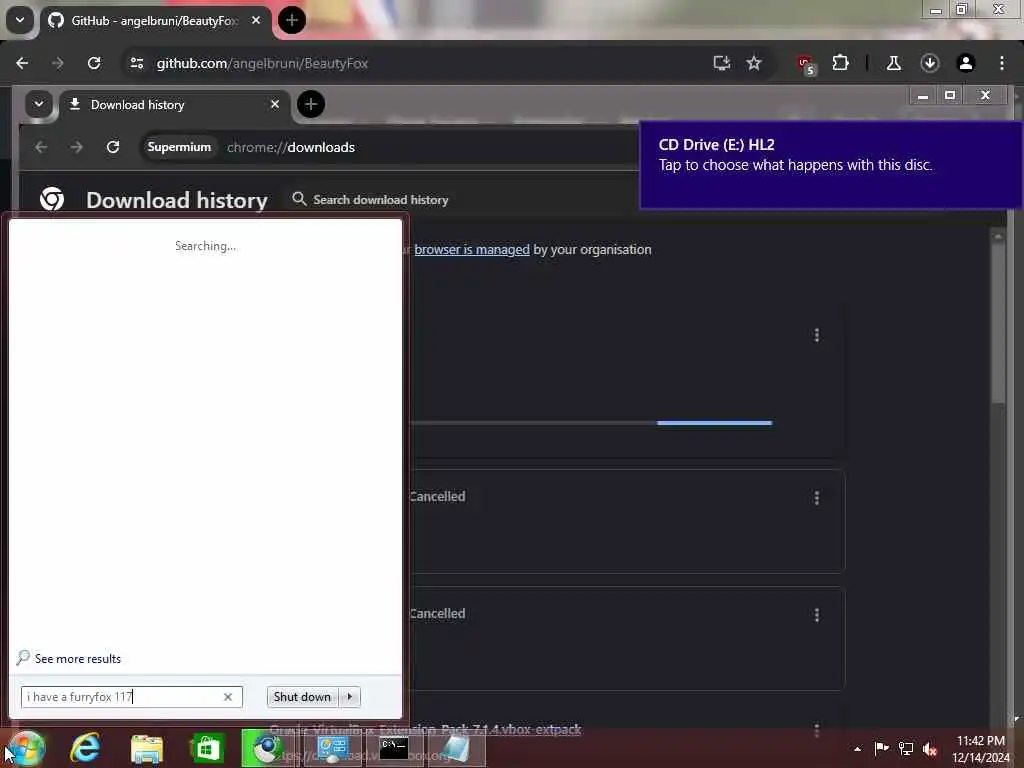Open more actions for second Cancelled download
Screen dimensions: 1024x768
[816, 615]
